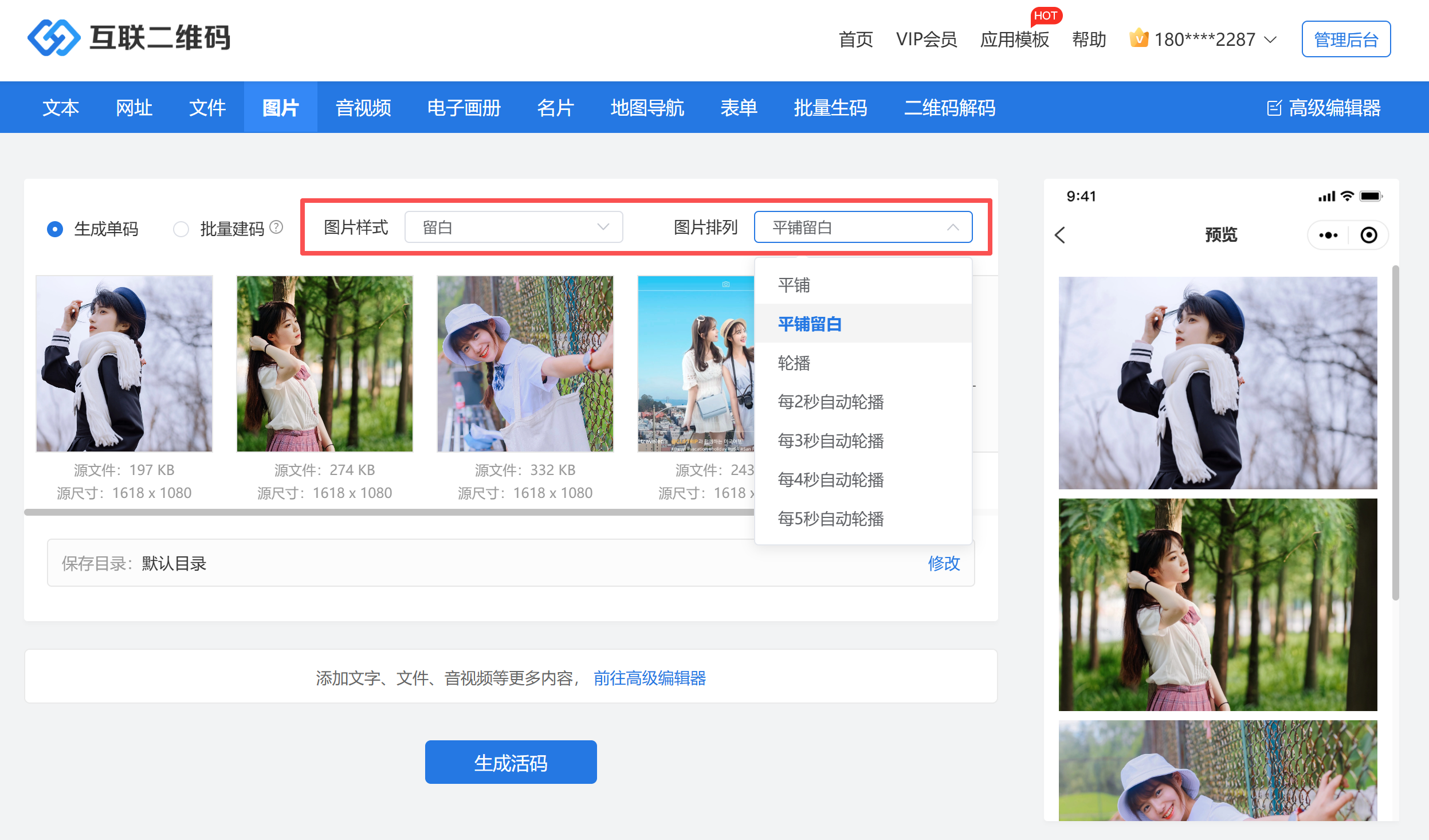Tap the back arrow in phone preview

pos(1060,235)
